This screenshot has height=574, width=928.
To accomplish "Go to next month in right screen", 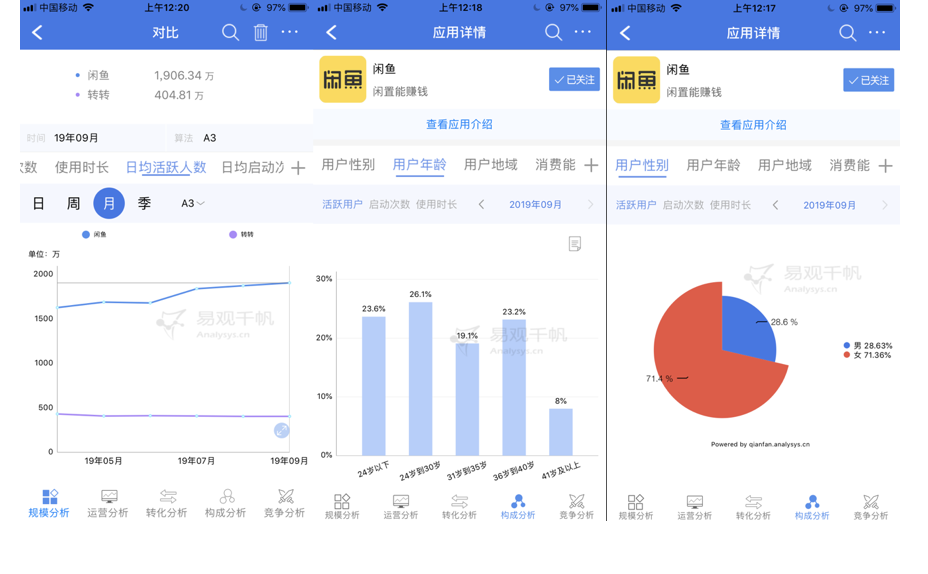I will (x=884, y=205).
